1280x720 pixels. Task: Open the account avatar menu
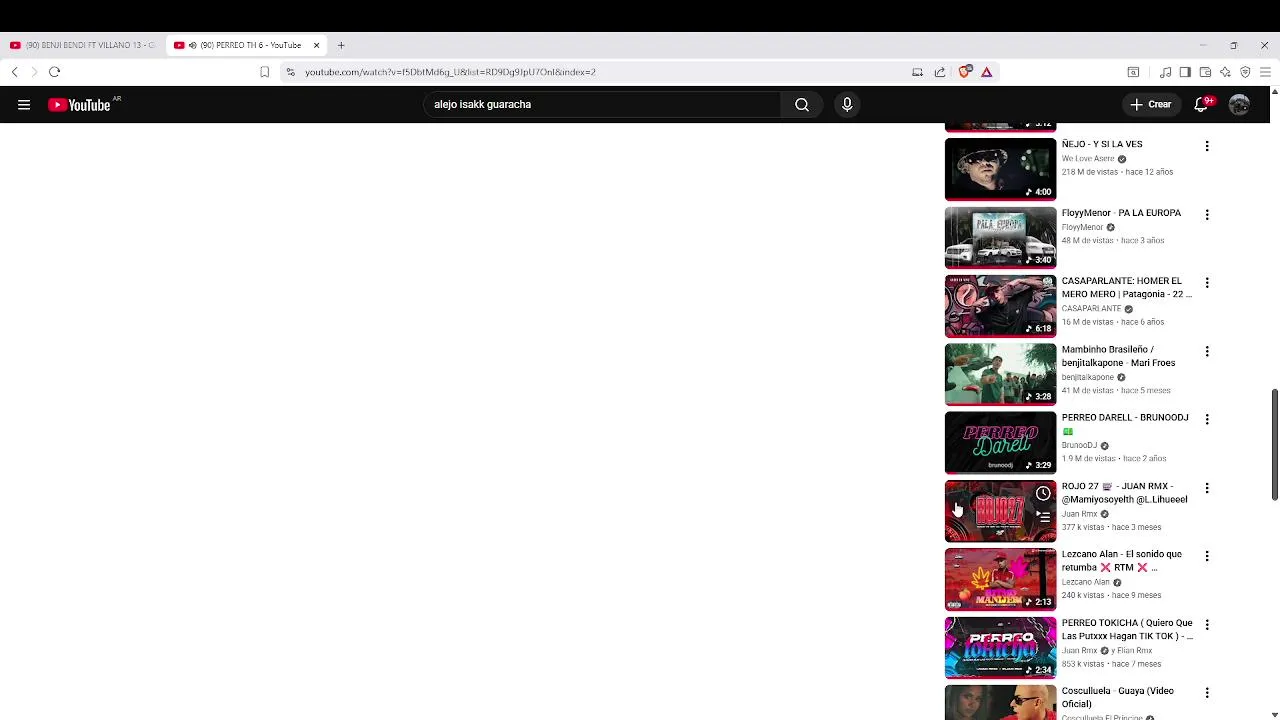point(1239,104)
